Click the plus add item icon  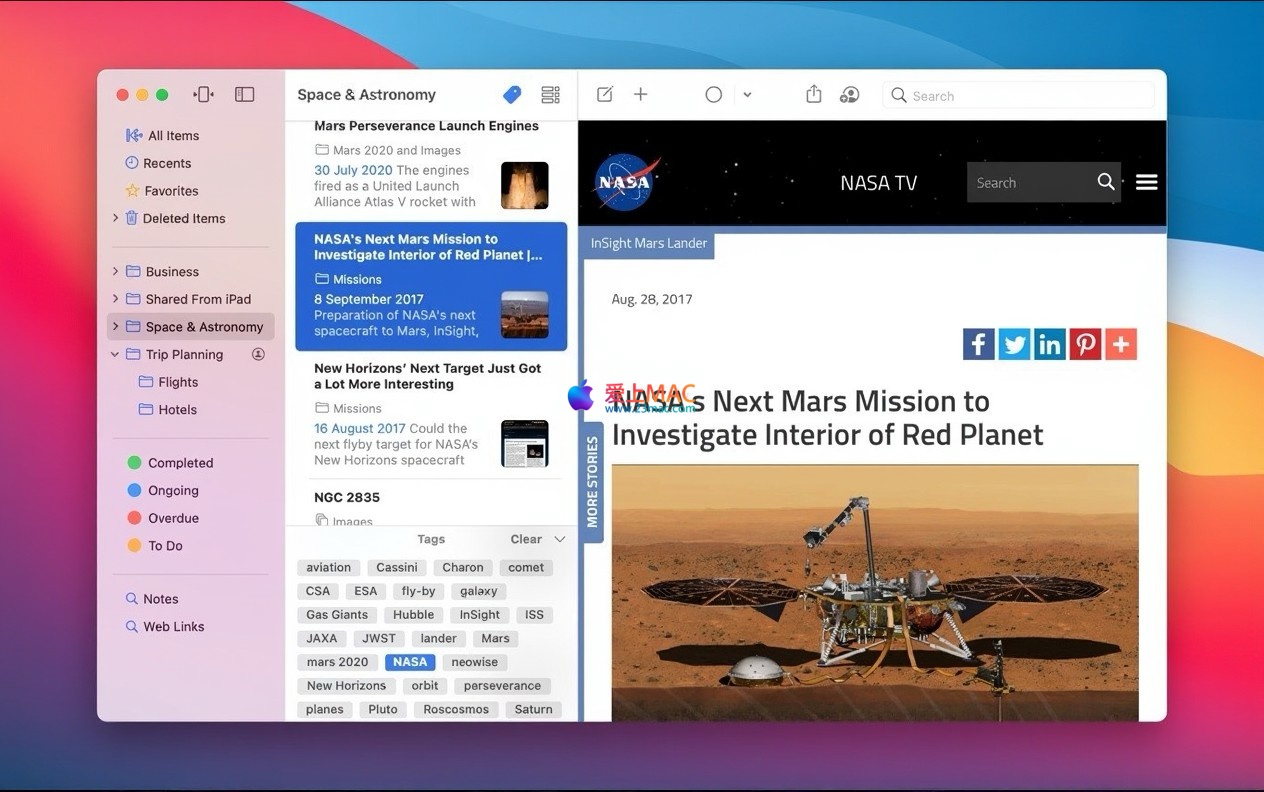(x=641, y=95)
